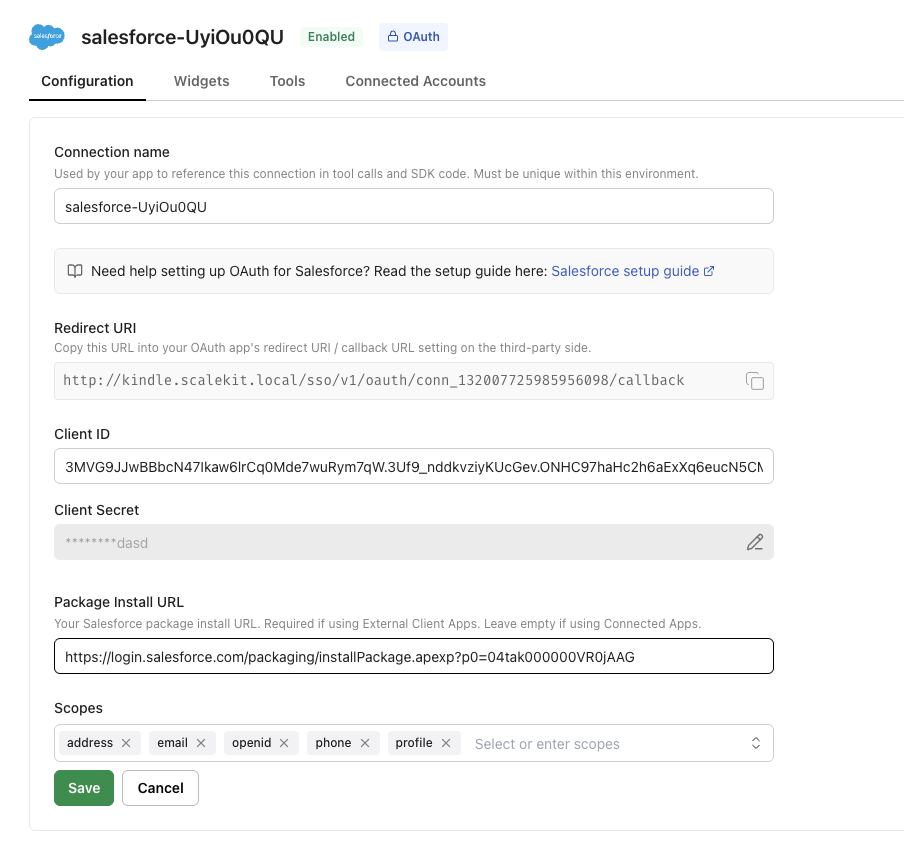904x855 pixels.
Task: Open the Connected Accounts tab
Action: 416,81
